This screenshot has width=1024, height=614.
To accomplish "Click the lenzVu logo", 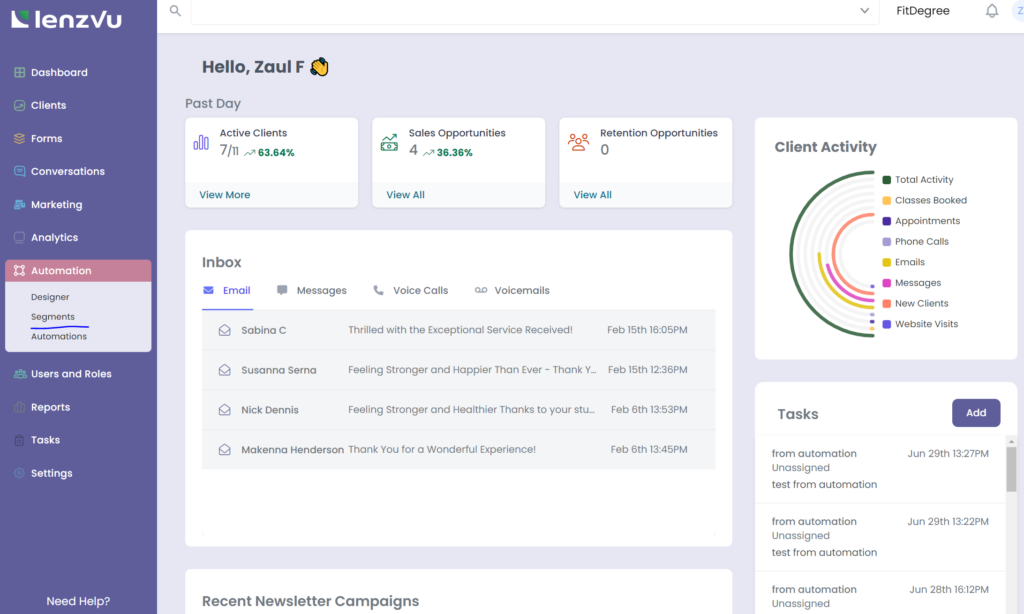I will point(66,17).
